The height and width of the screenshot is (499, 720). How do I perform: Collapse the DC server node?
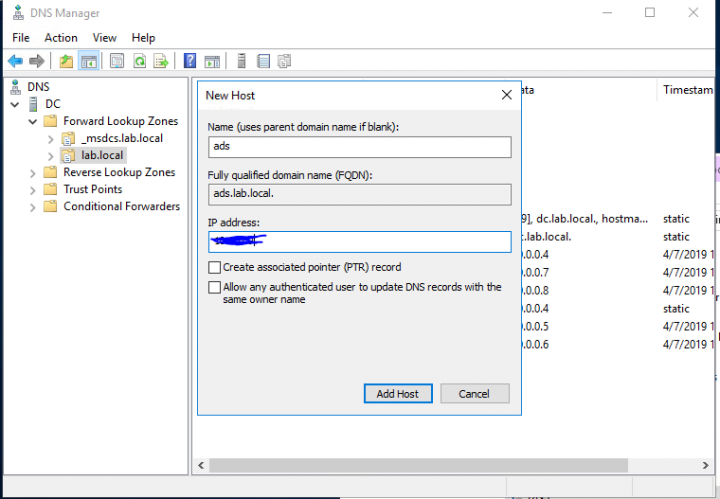pos(15,104)
